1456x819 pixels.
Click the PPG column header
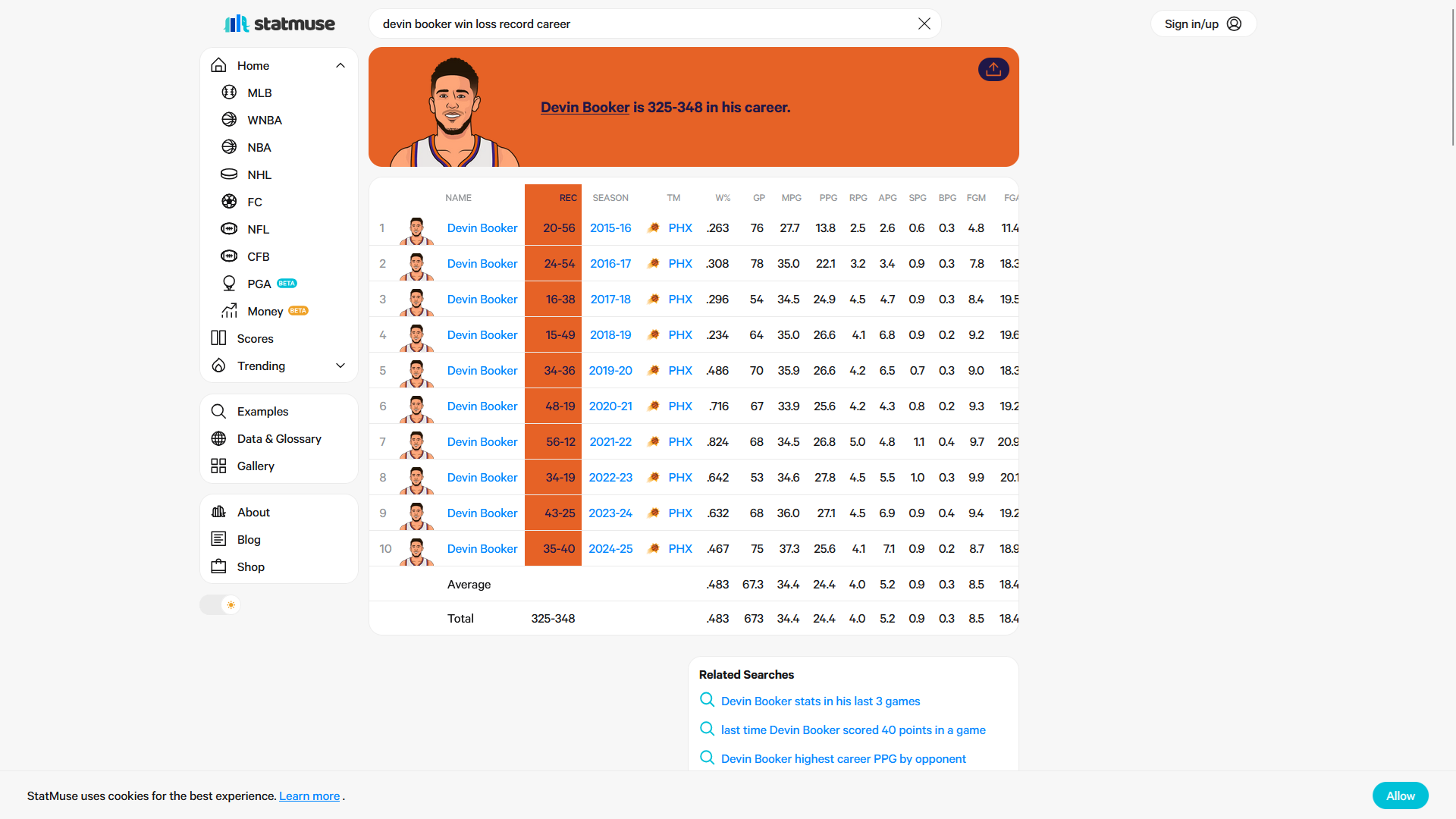[828, 198]
